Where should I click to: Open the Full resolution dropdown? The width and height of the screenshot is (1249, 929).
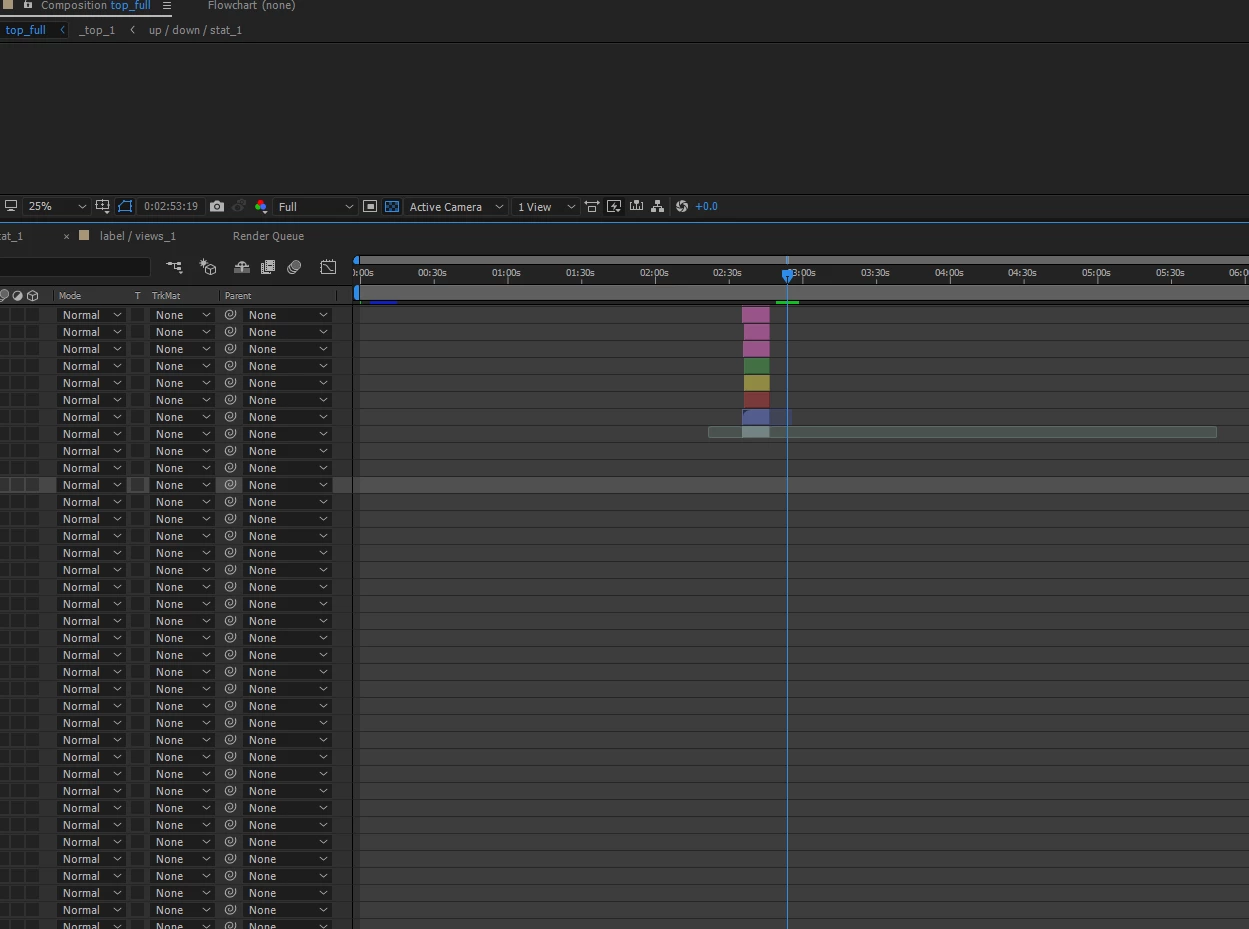pyautogui.click(x=315, y=206)
